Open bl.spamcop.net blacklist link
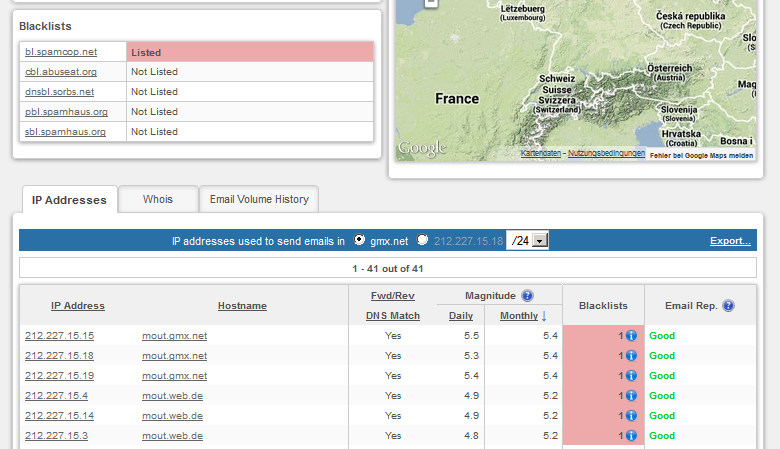This screenshot has width=780, height=449. (x=61, y=52)
